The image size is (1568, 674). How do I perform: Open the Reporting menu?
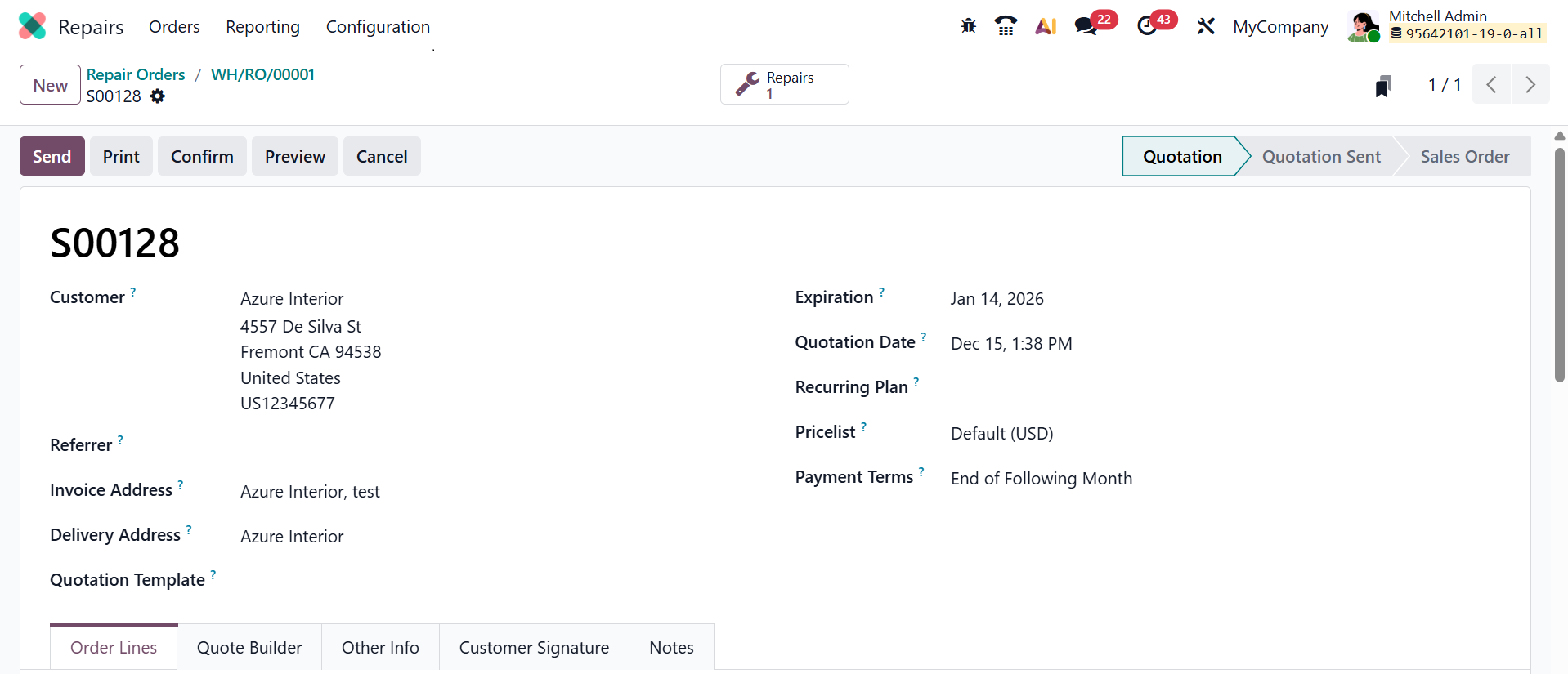tap(262, 27)
